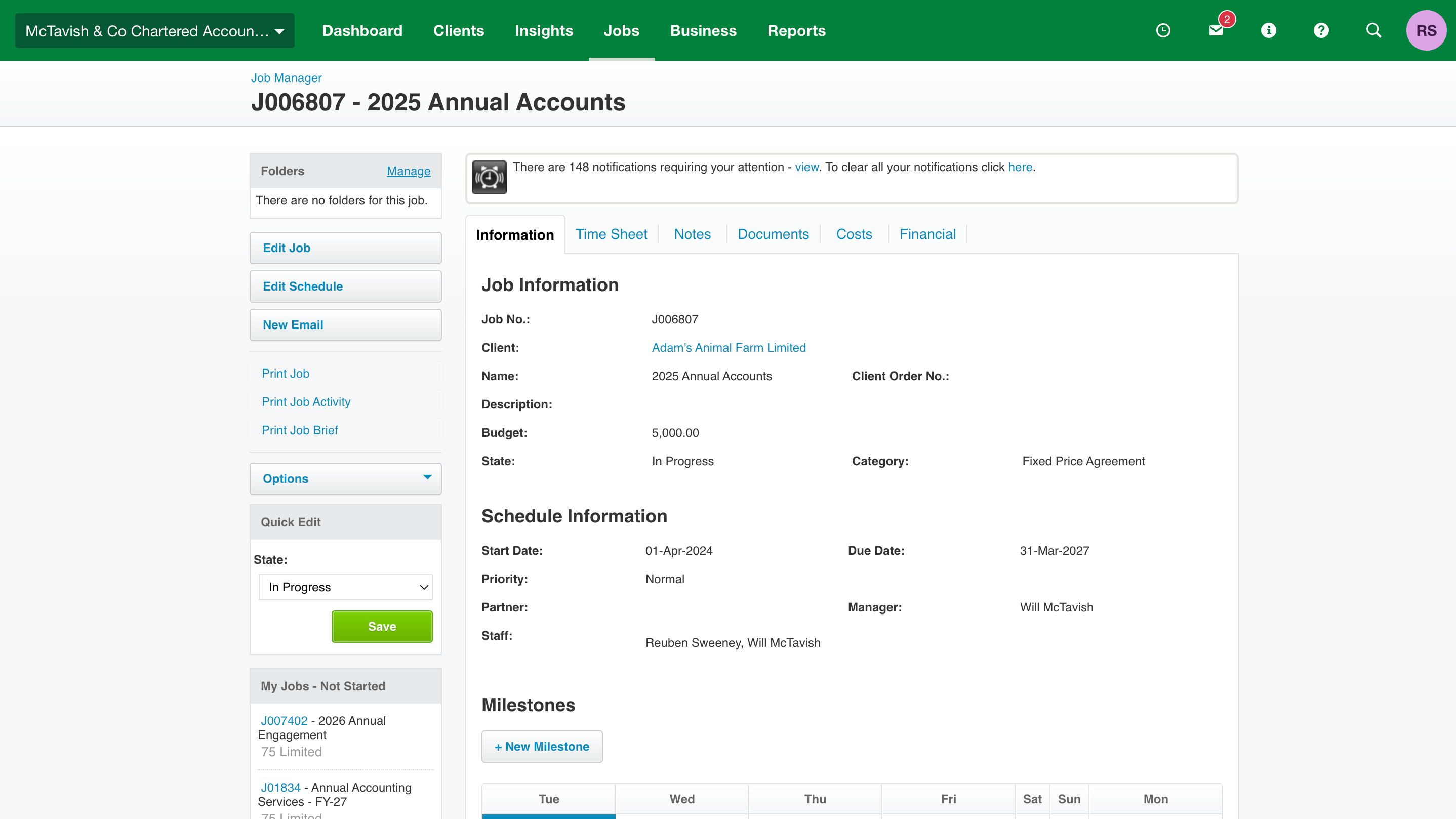Image resolution: width=1456 pixels, height=819 pixels.
Task: Click the Sat column header in milestones calendar
Action: click(x=1032, y=799)
